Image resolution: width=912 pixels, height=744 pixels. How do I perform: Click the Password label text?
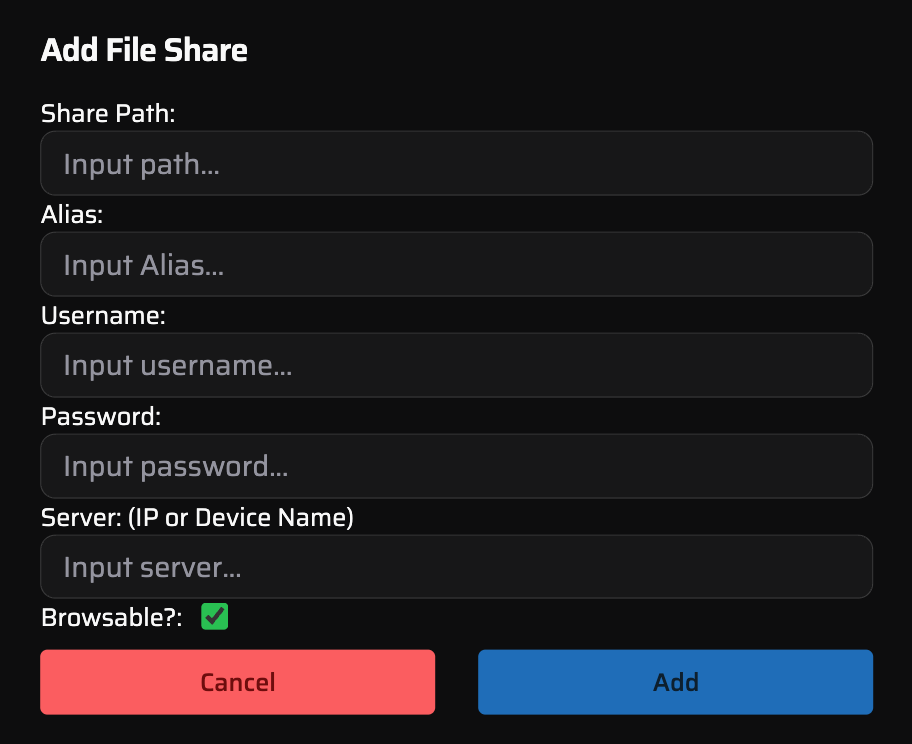(x=99, y=417)
